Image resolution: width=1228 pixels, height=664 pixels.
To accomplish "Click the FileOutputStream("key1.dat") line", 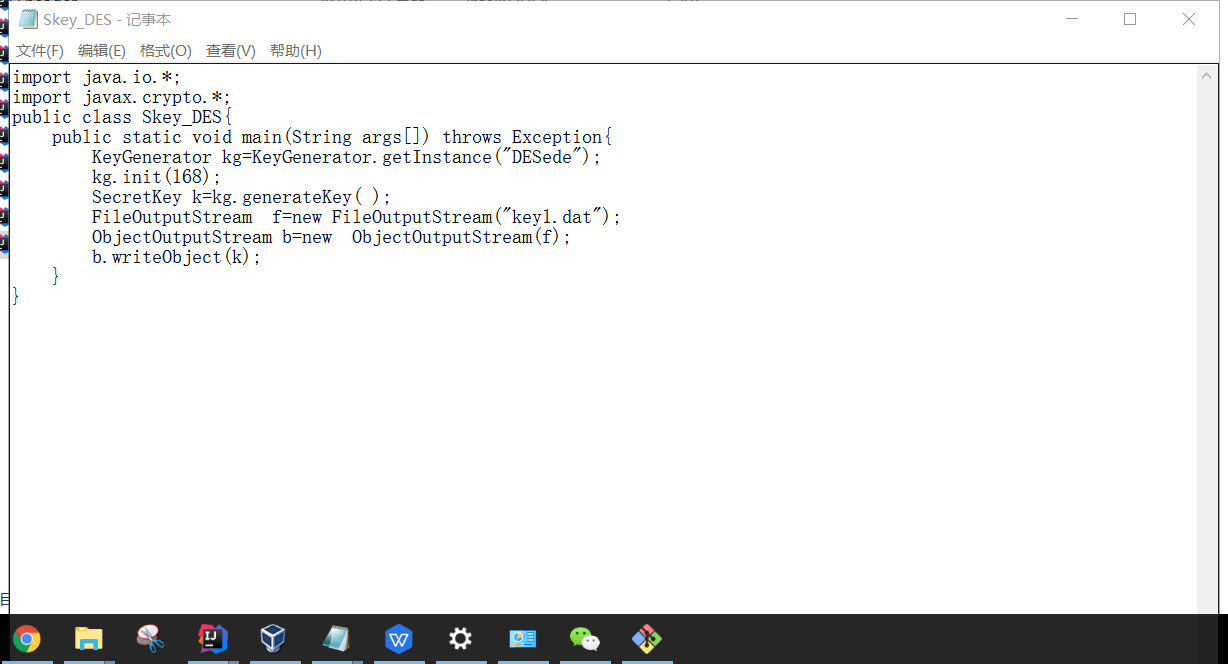I will pyautogui.click(x=357, y=217).
